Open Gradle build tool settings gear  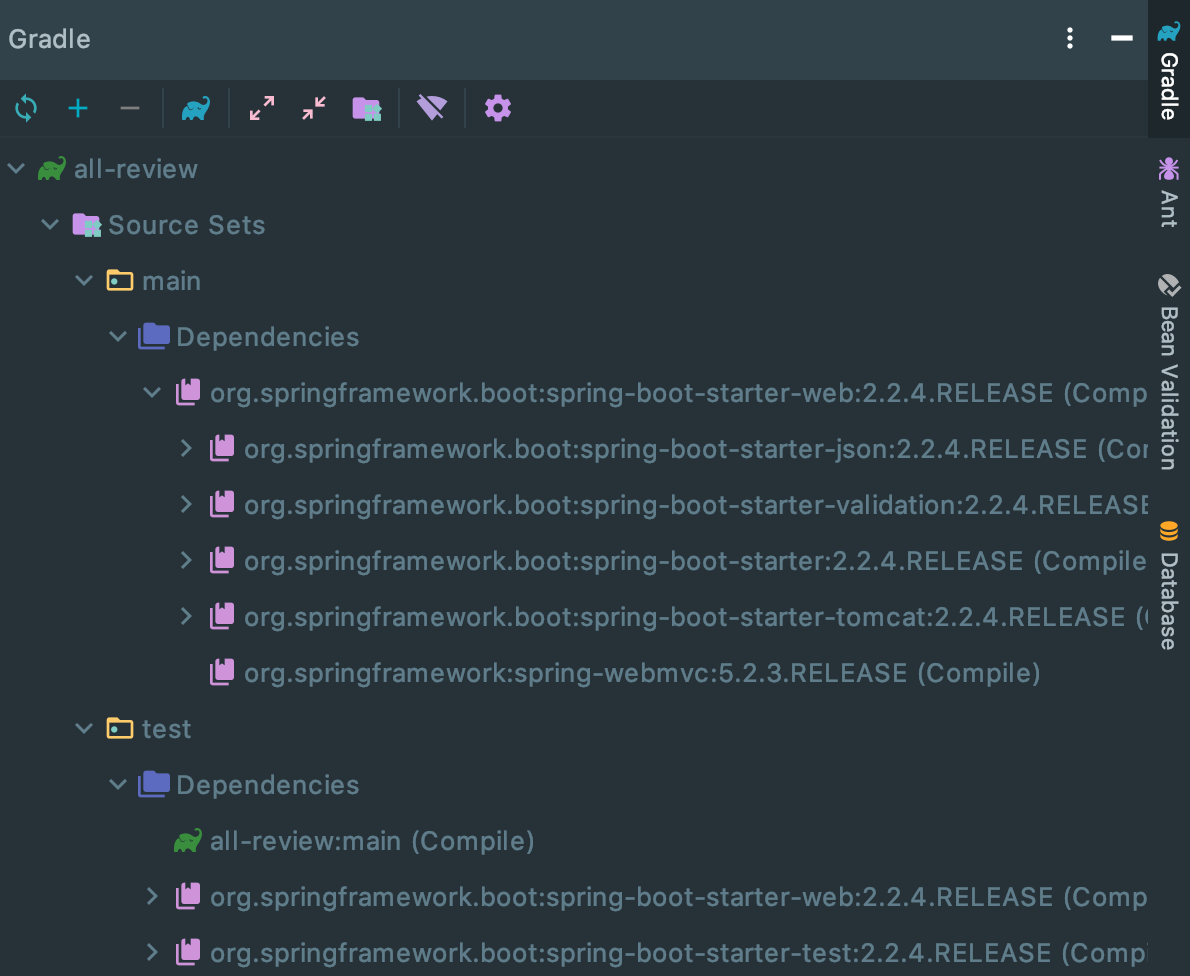coord(498,108)
